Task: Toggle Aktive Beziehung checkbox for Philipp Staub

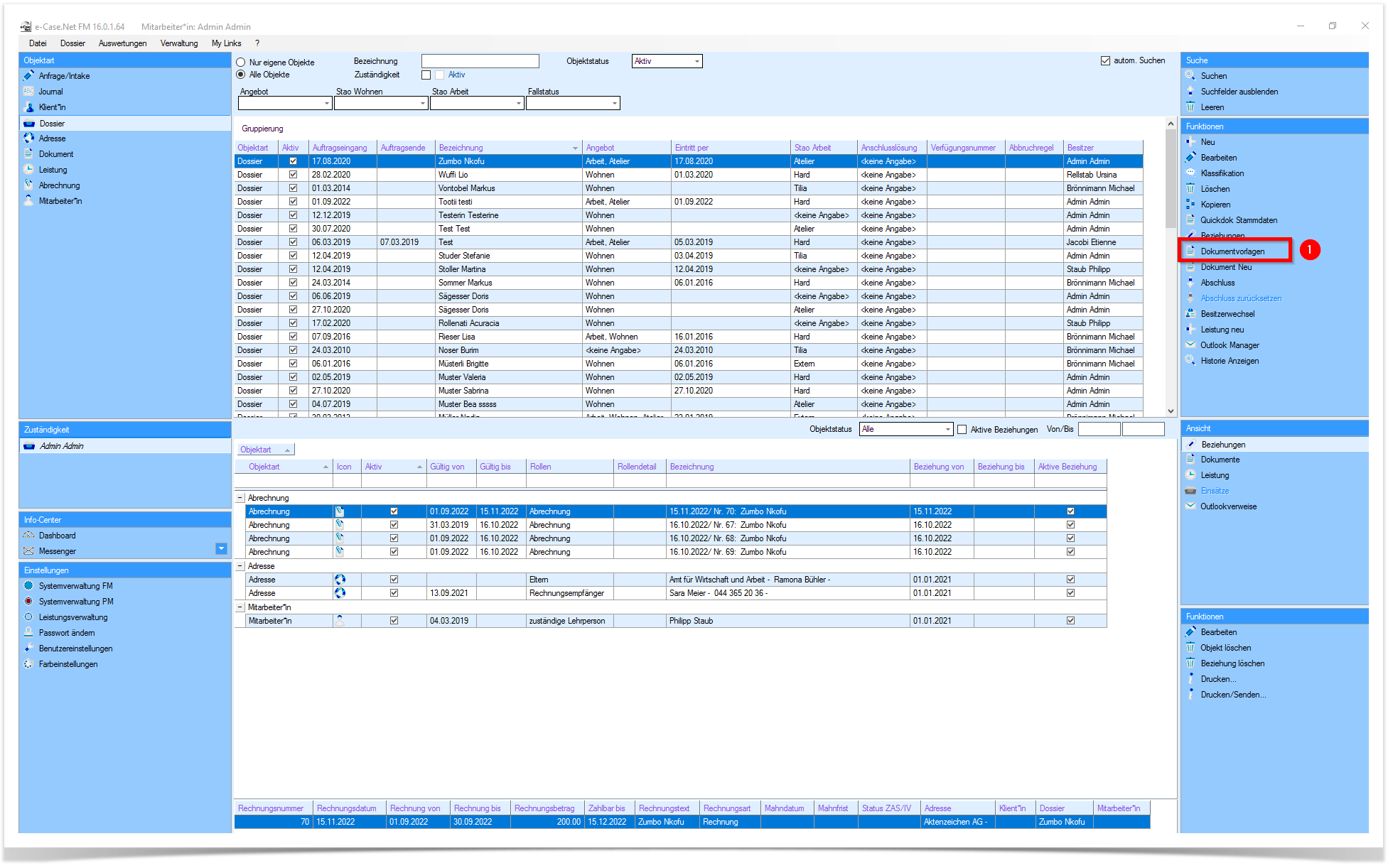Action: click(1070, 621)
